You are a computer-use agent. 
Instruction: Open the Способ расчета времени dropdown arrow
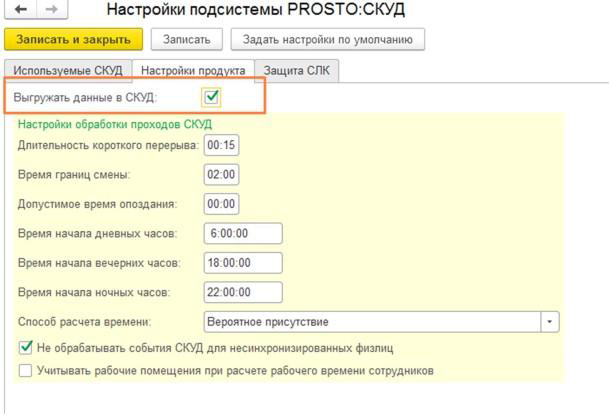click(550, 322)
